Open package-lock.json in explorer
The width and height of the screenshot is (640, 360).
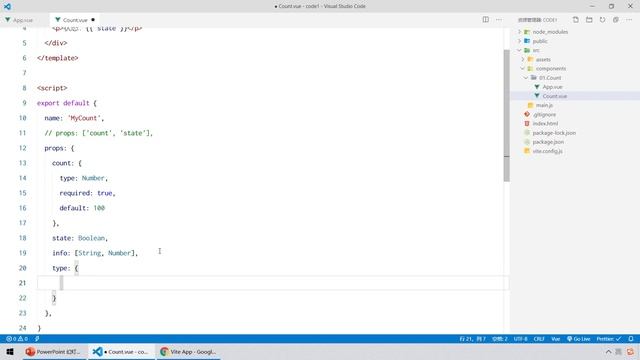(x=554, y=133)
